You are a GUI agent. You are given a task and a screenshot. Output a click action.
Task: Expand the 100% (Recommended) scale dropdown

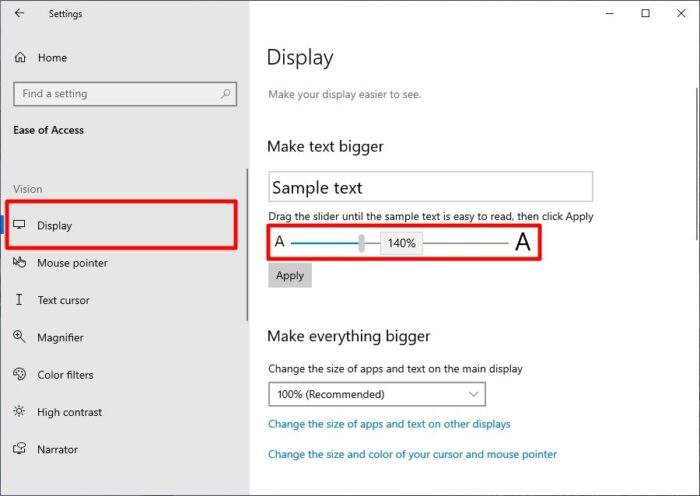click(377, 394)
